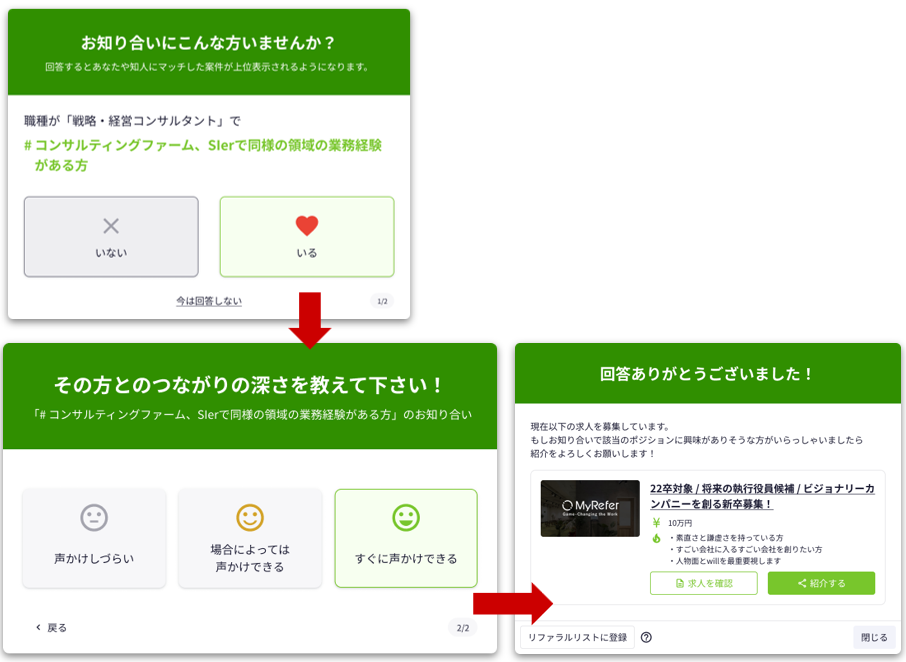906x662 pixels.
Task: Click the X icon for いない
Action: tap(111, 226)
